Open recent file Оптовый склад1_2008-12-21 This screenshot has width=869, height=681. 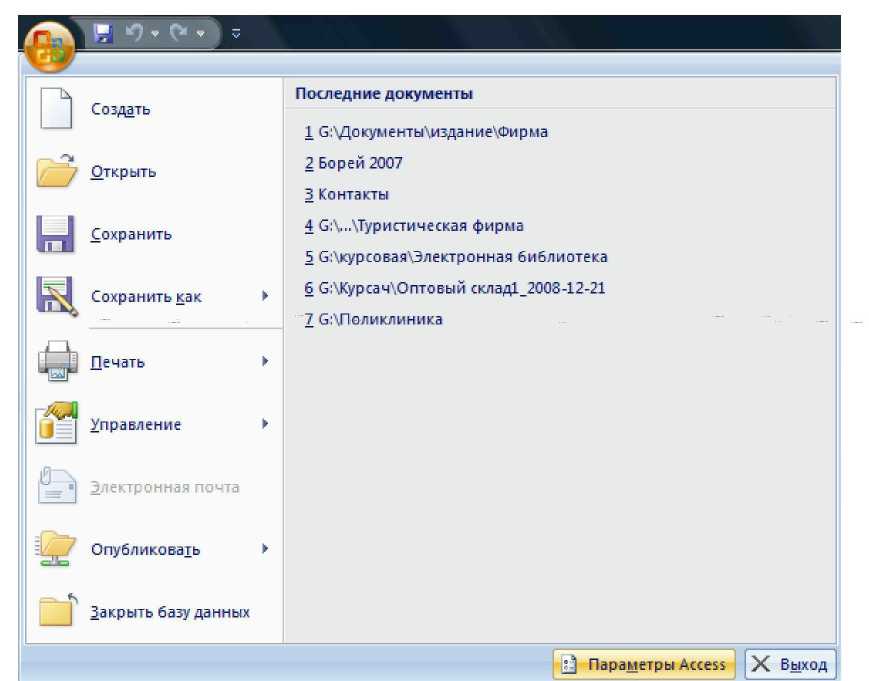(455, 288)
